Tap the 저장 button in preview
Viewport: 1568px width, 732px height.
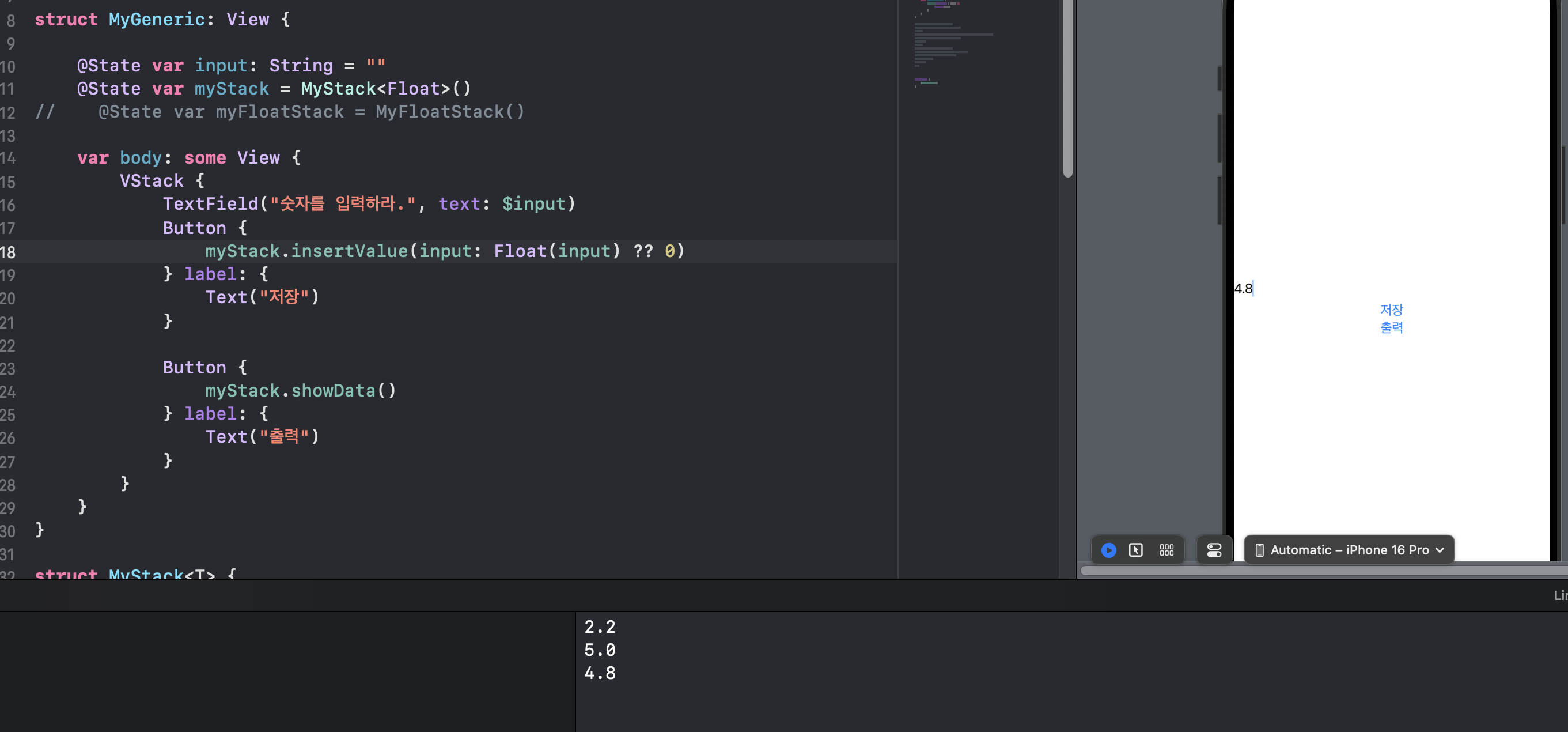[x=1391, y=310]
